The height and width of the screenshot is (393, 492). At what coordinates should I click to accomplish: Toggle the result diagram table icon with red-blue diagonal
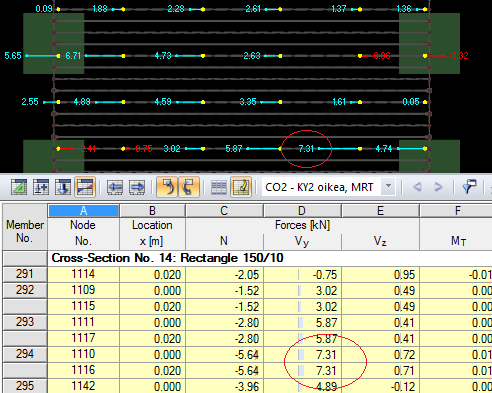[x=85, y=187]
